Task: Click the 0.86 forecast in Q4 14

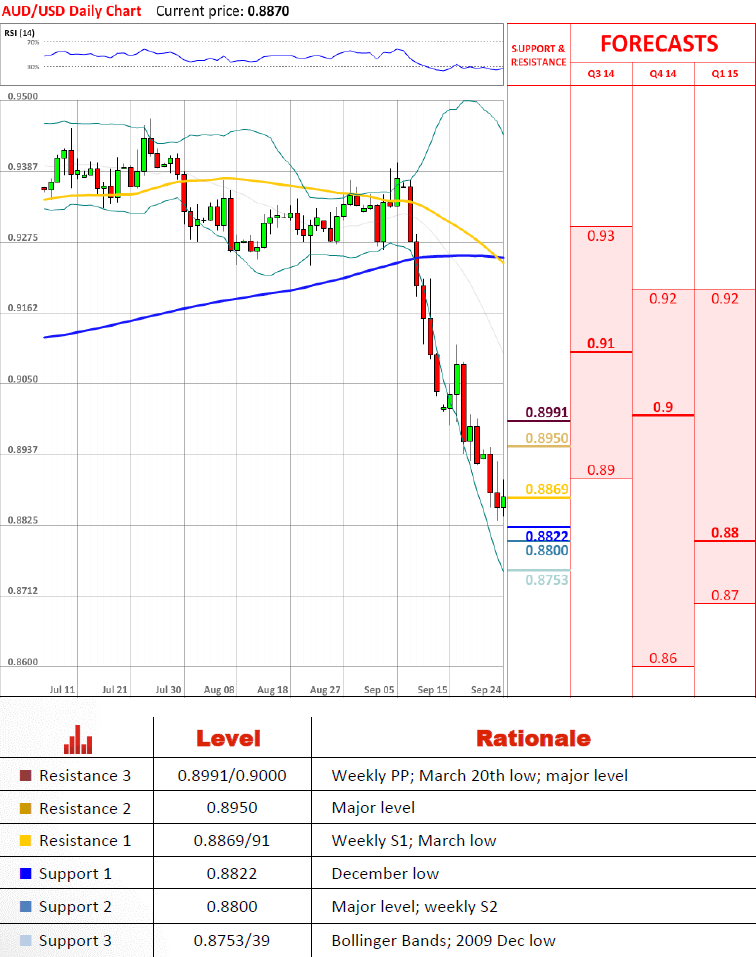Action: tap(663, 658)
